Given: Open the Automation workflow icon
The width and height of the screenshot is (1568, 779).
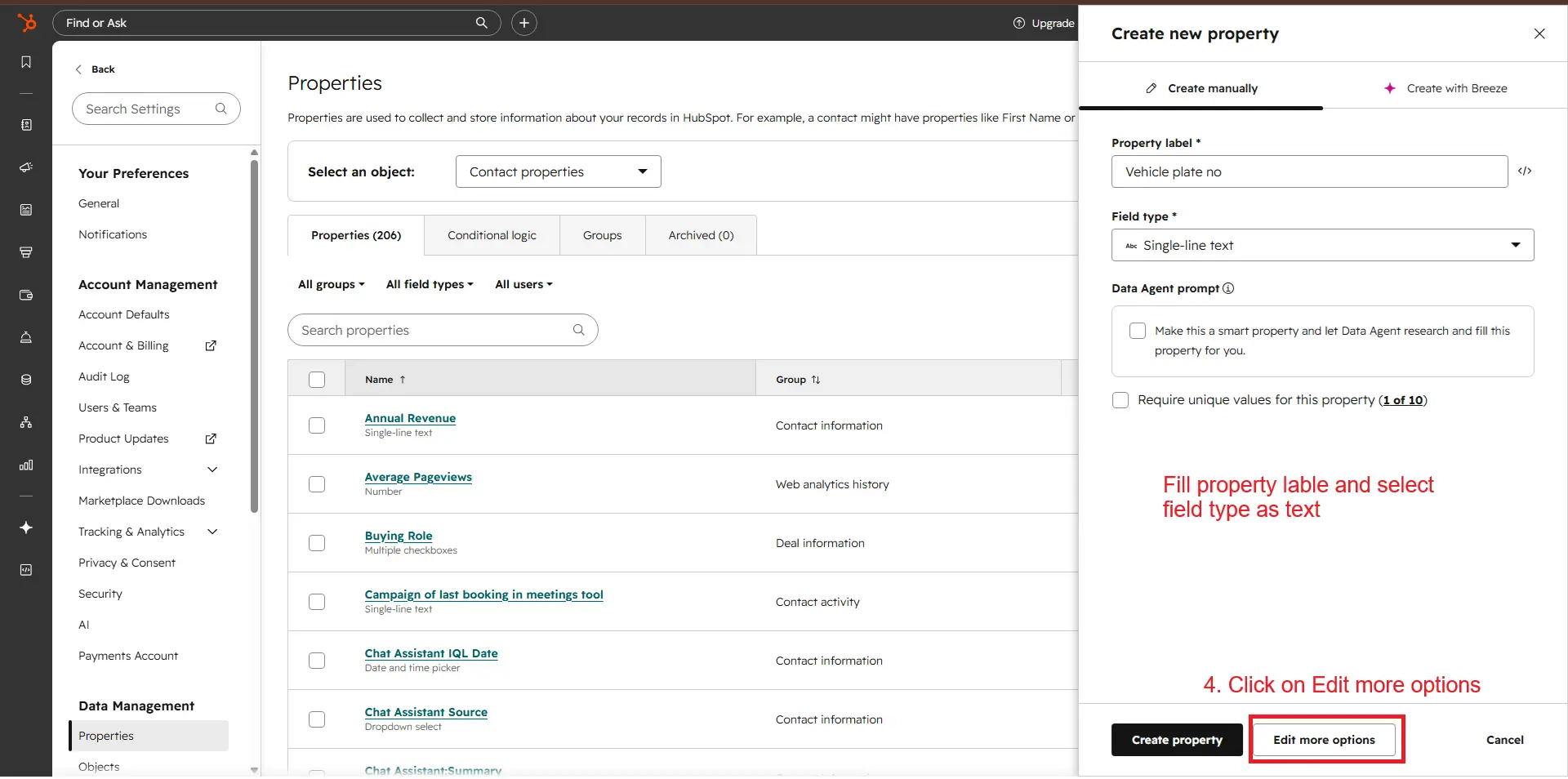Looking at the screenshot, I should [26, 422].
